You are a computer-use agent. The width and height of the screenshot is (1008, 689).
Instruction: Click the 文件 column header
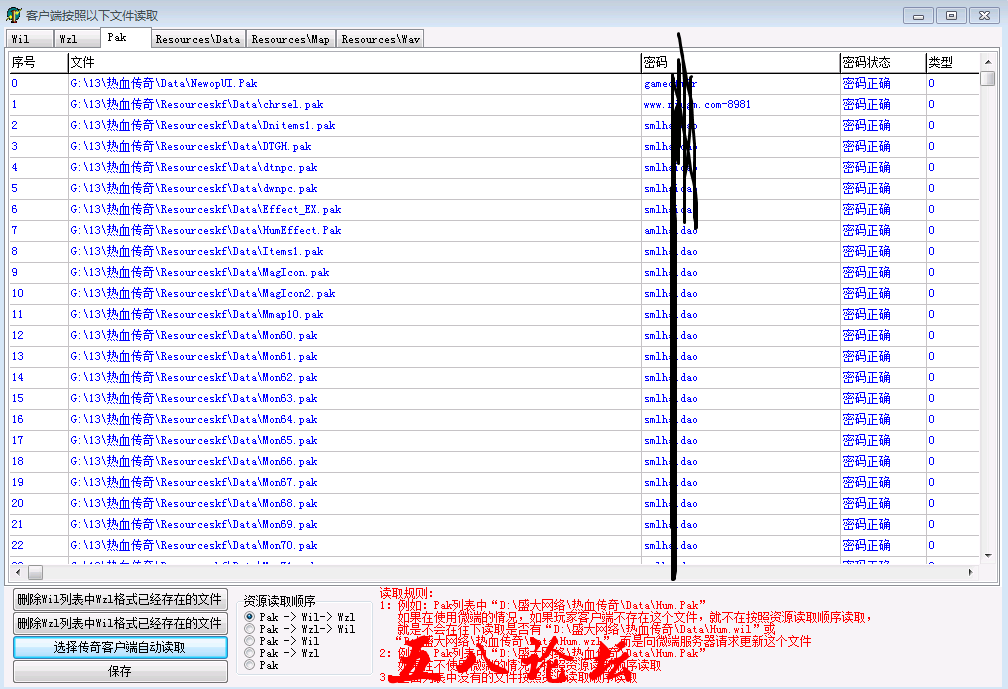(x=354, y=62)
